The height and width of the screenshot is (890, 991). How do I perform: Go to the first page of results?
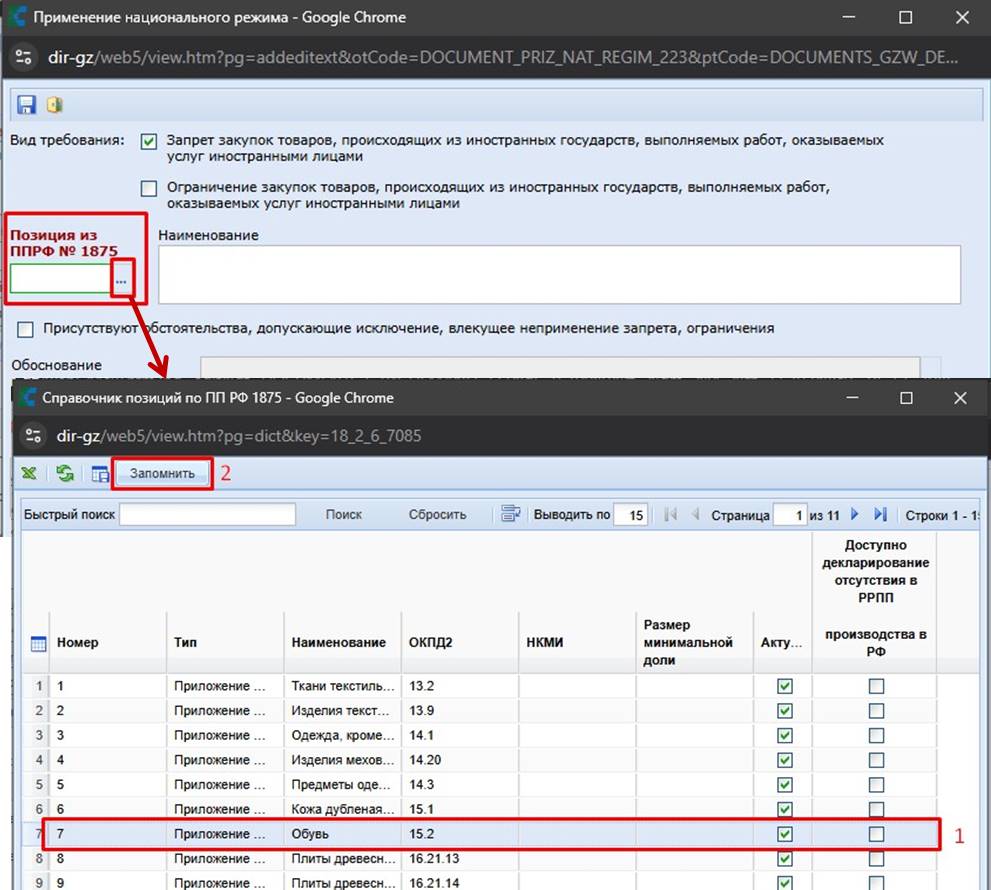tap(671, 515)
